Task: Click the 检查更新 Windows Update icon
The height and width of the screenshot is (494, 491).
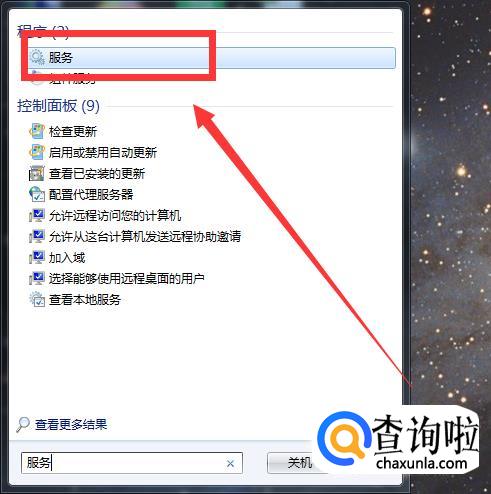Action: click(x=37, y=131)
